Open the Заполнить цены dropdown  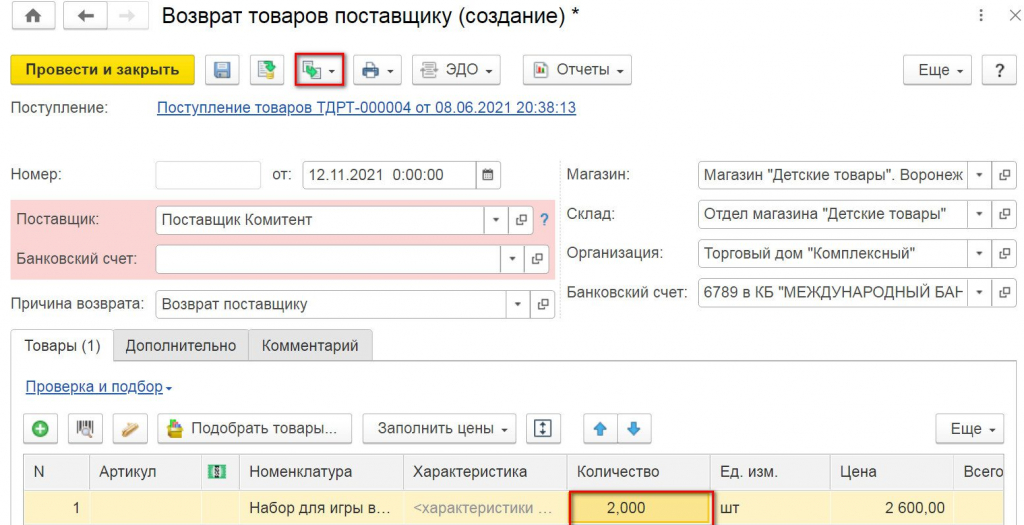(440, 429)
